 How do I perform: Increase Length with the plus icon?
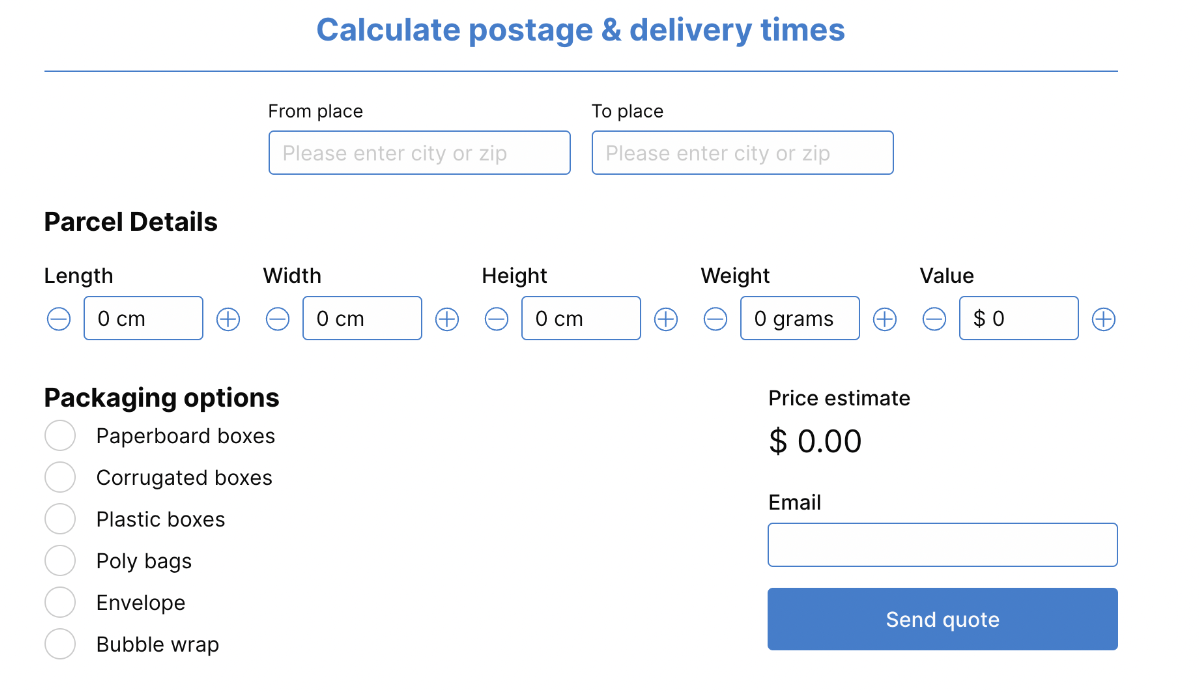point(228,319)
